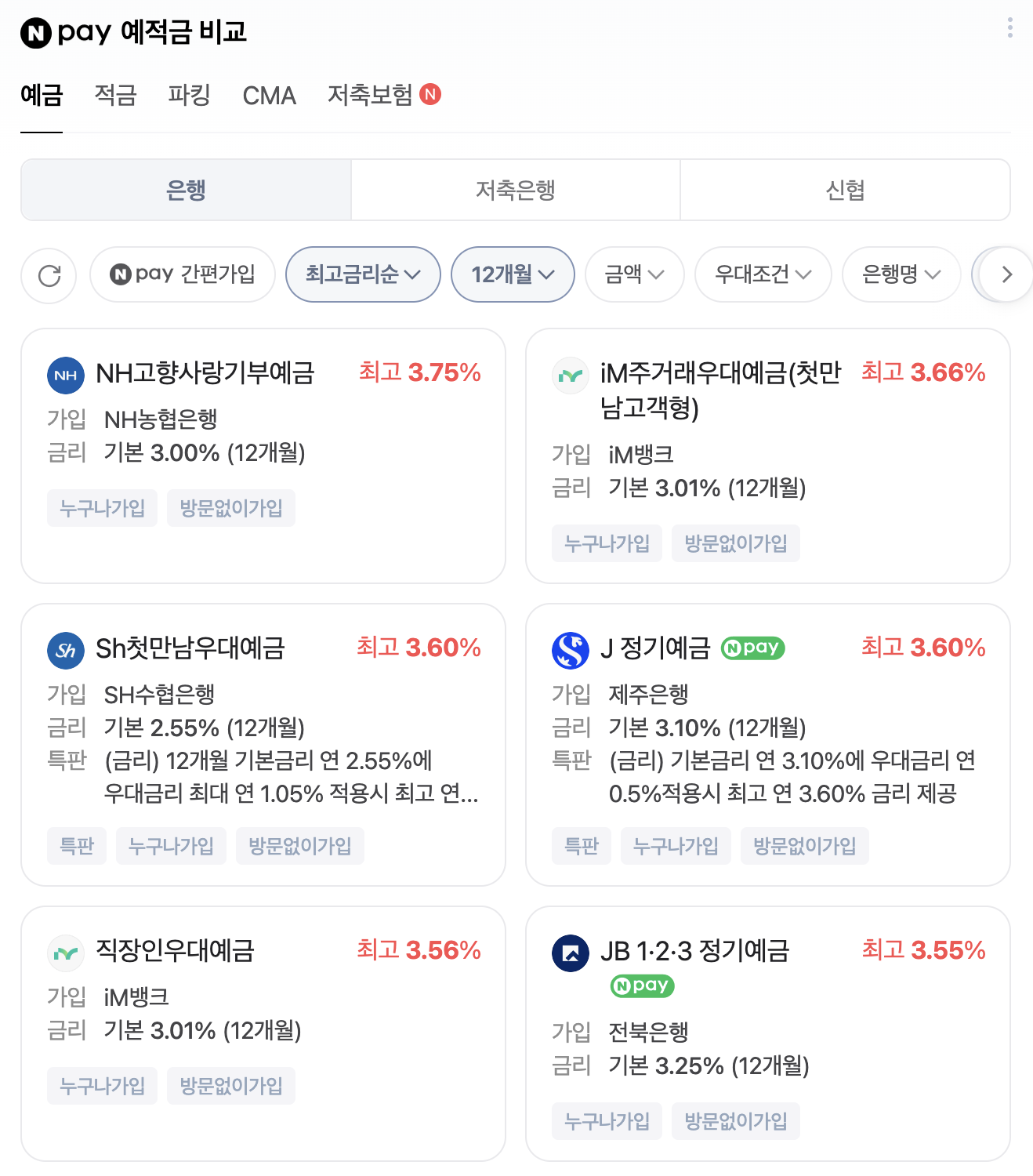Switch to the 예금 tab
This screenshot has height=1176, width=1033.
42,96
